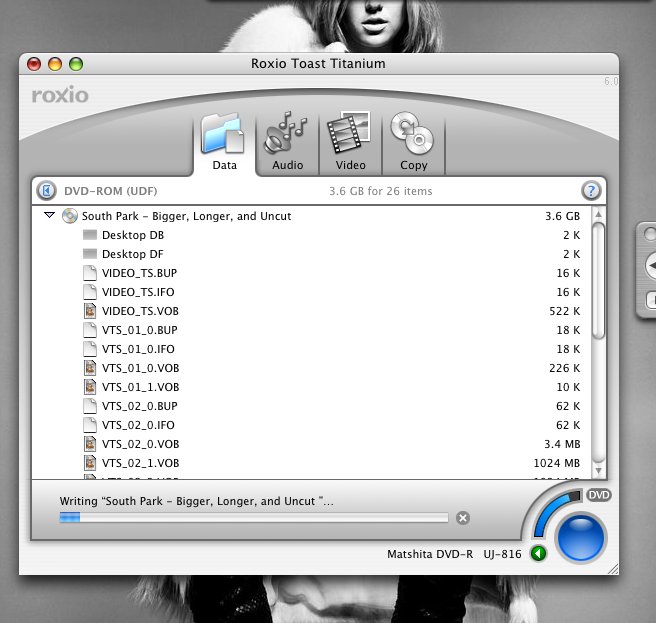Click the VIDEO_TS.BUP file icon
Viewport: 656px width, 623px height.
pos(90,273)
